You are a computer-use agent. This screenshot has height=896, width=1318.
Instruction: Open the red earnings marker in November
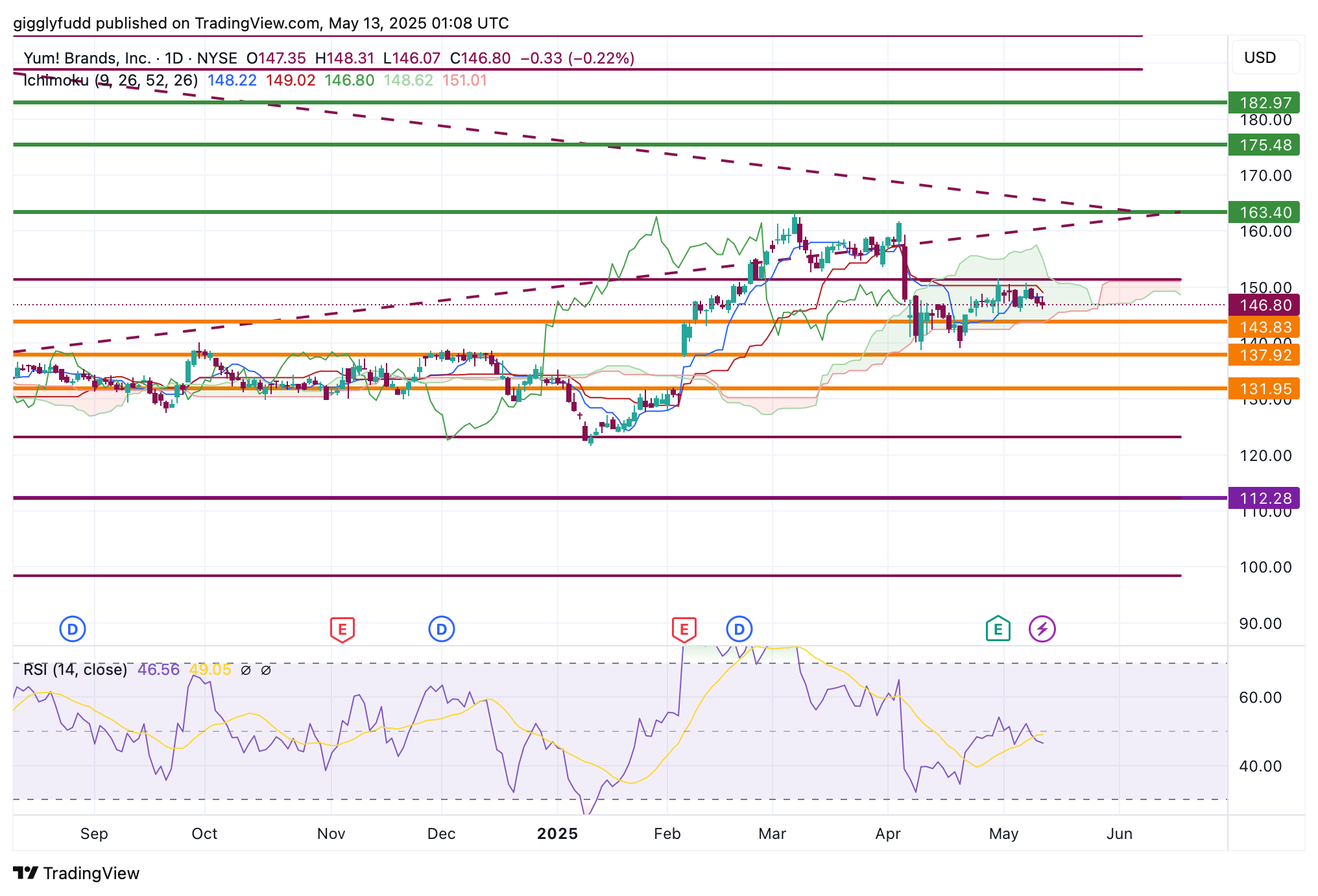342,630
